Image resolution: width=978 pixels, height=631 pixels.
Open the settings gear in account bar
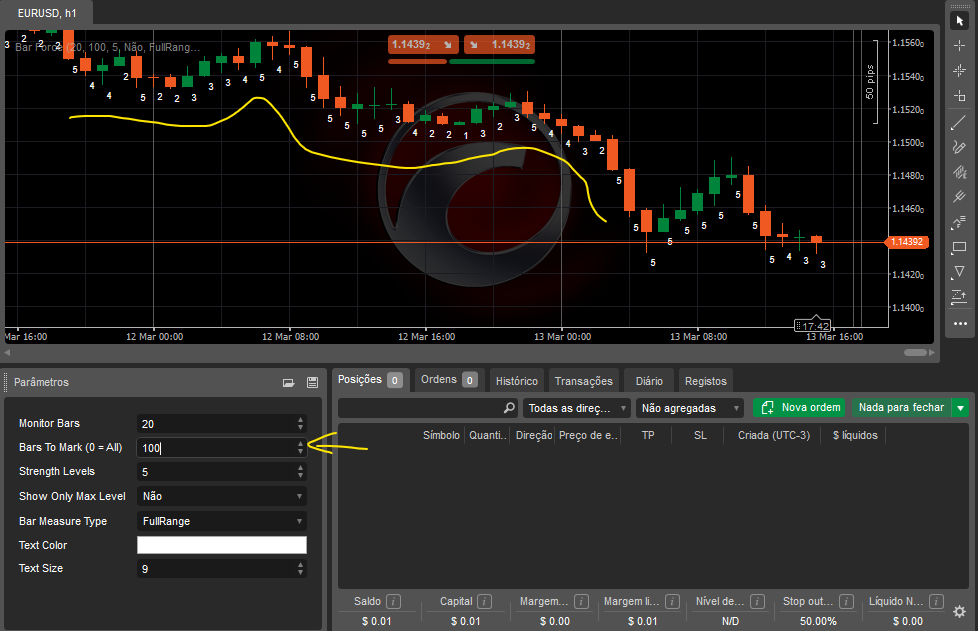[x=959, y=611]
